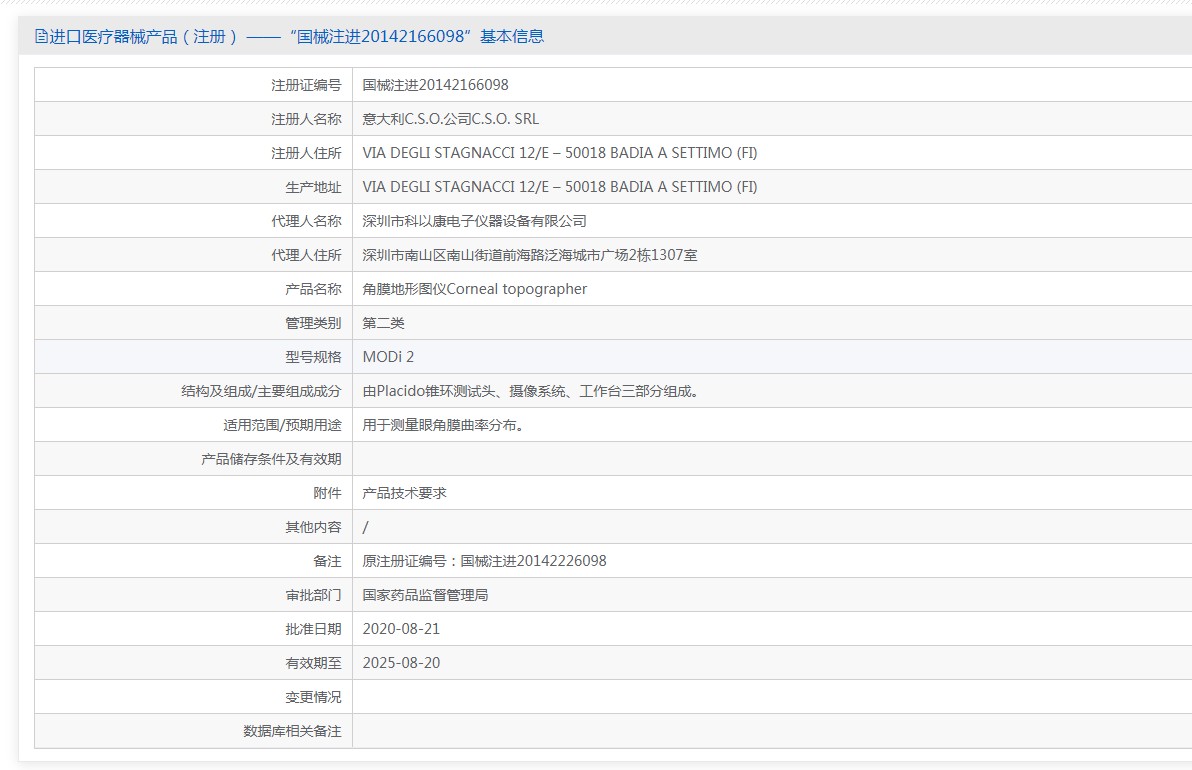The width and height of the screenshot is (1192, 770).
Task: Select the slash value in 其他内容 row
Action: point(366,528)
